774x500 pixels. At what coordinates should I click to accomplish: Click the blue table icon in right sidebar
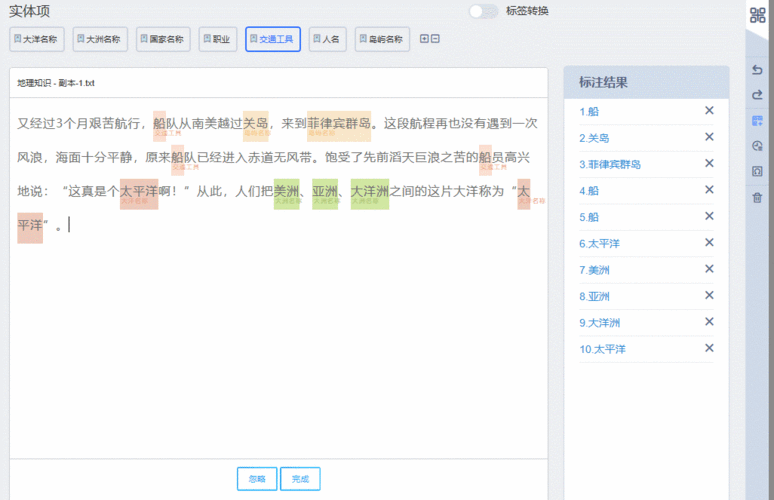pos(757,121)
